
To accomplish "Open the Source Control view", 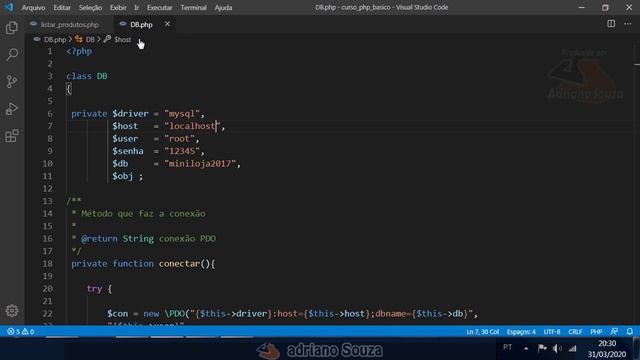I will (12, 82).
